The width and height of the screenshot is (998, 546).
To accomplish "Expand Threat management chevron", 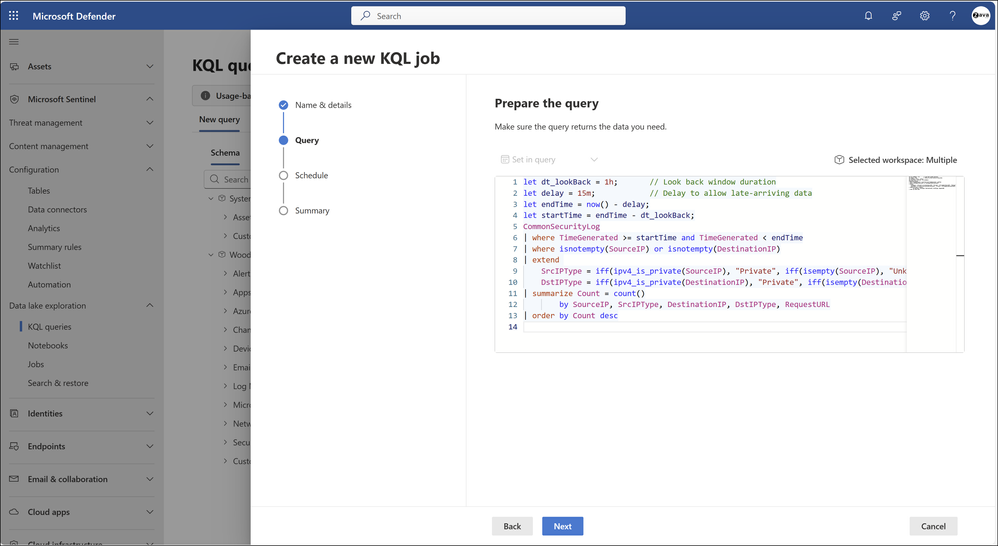I will [150, 123].
